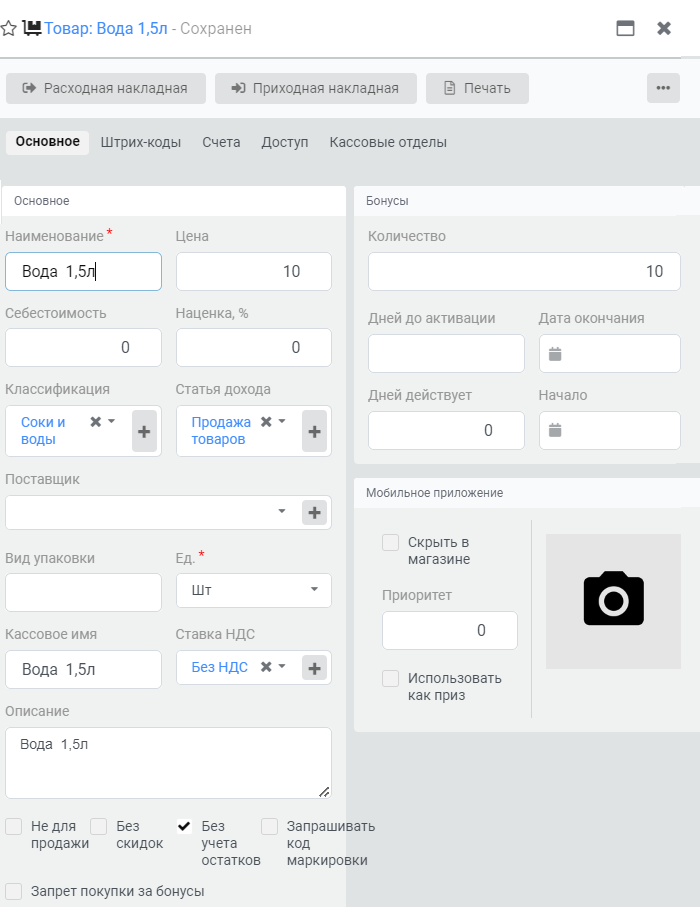Open Товар: Вода 1,5л title link
Viewport: 700px width, 907px height.
[106, 28]
